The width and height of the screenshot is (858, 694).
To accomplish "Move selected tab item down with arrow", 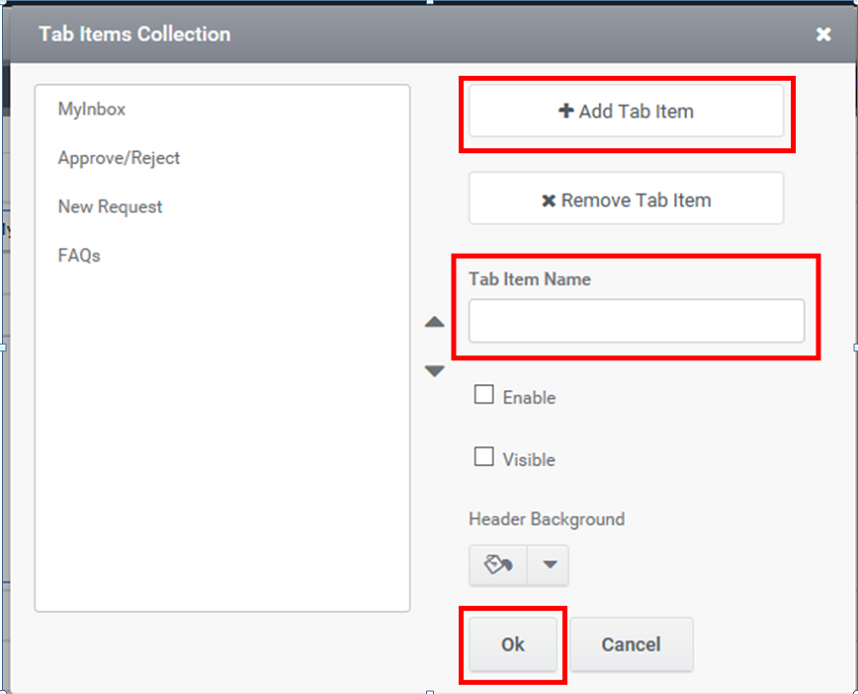I will click(434, 371).
